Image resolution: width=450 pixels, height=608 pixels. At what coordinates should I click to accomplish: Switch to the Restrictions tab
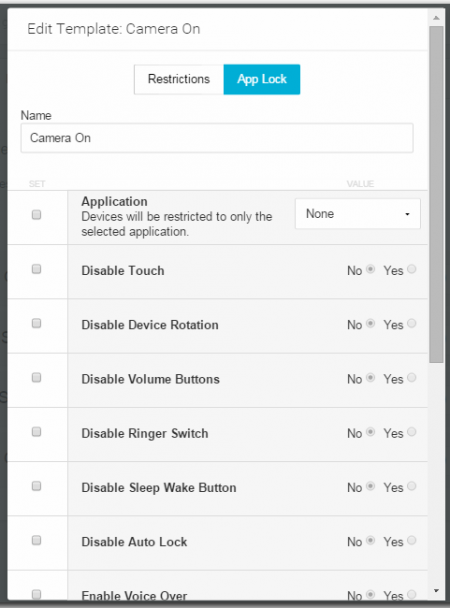[x=179, y=79]
